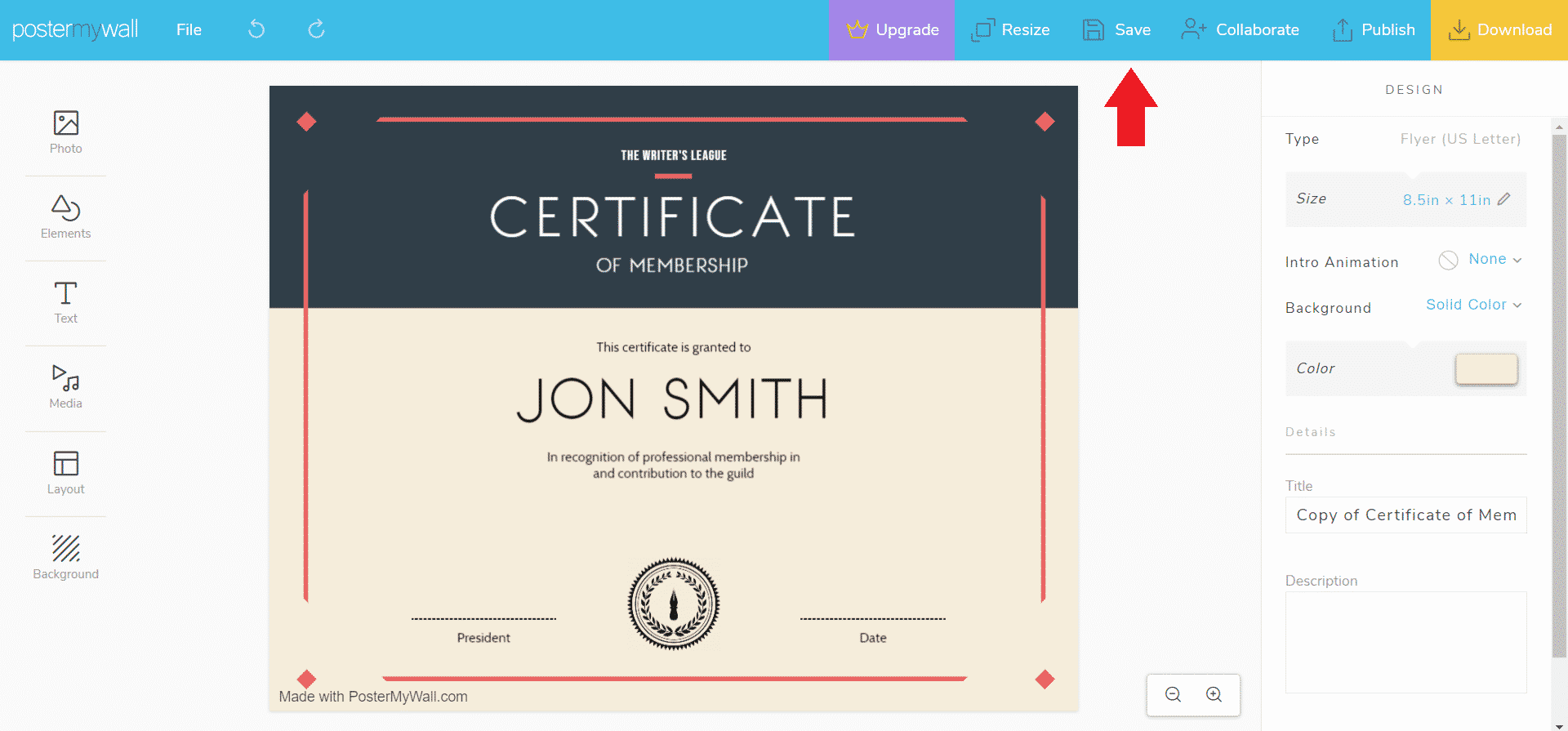
Task: Click the Resize button
Action: (x=1010, y=30)
